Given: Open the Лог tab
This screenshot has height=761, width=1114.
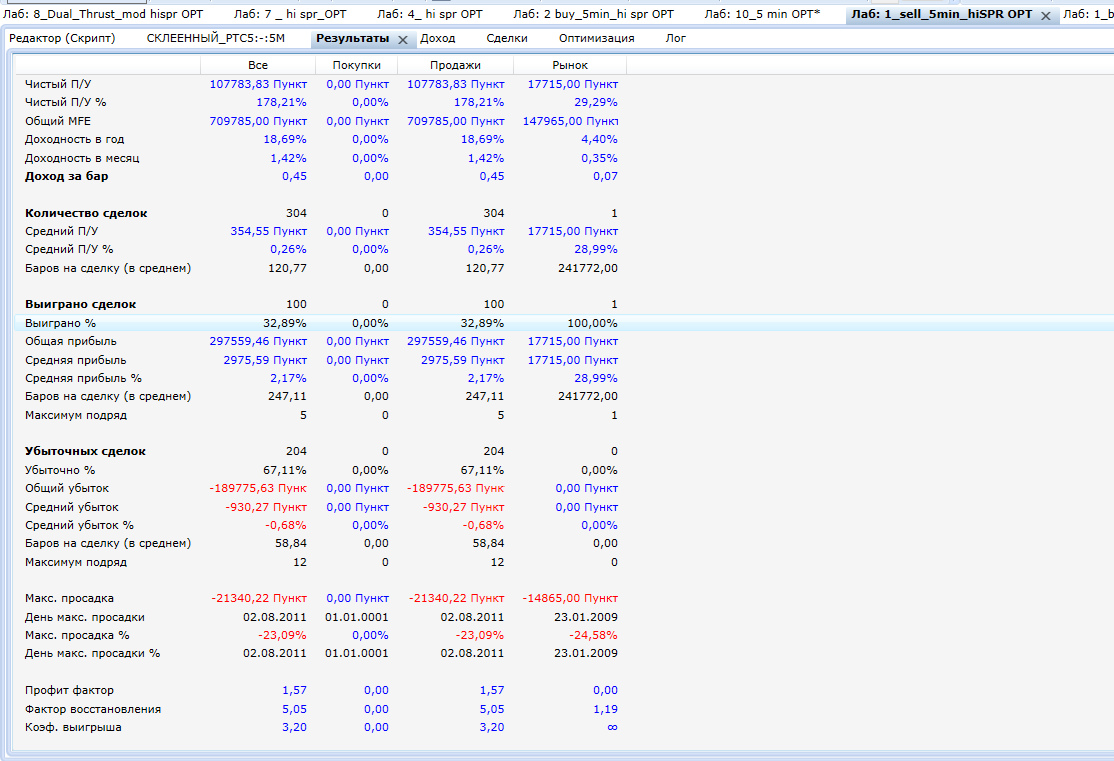Looking at the screenshot, I should coord(676,38).
